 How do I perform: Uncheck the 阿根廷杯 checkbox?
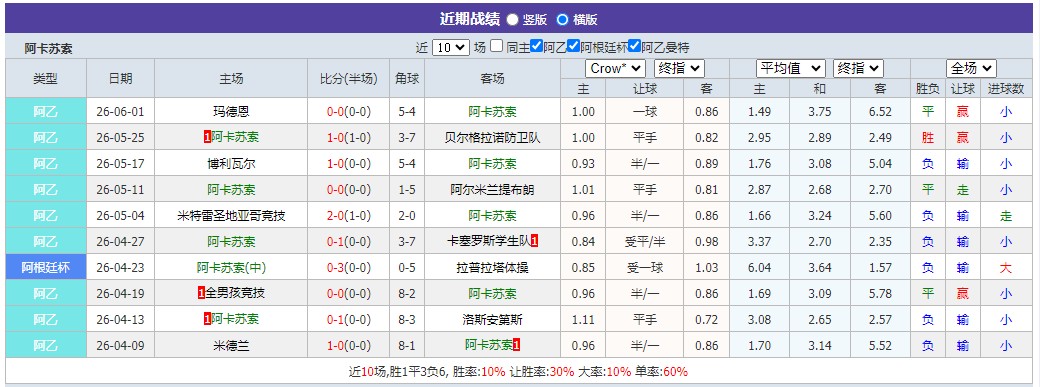click(x=574, y=46)
